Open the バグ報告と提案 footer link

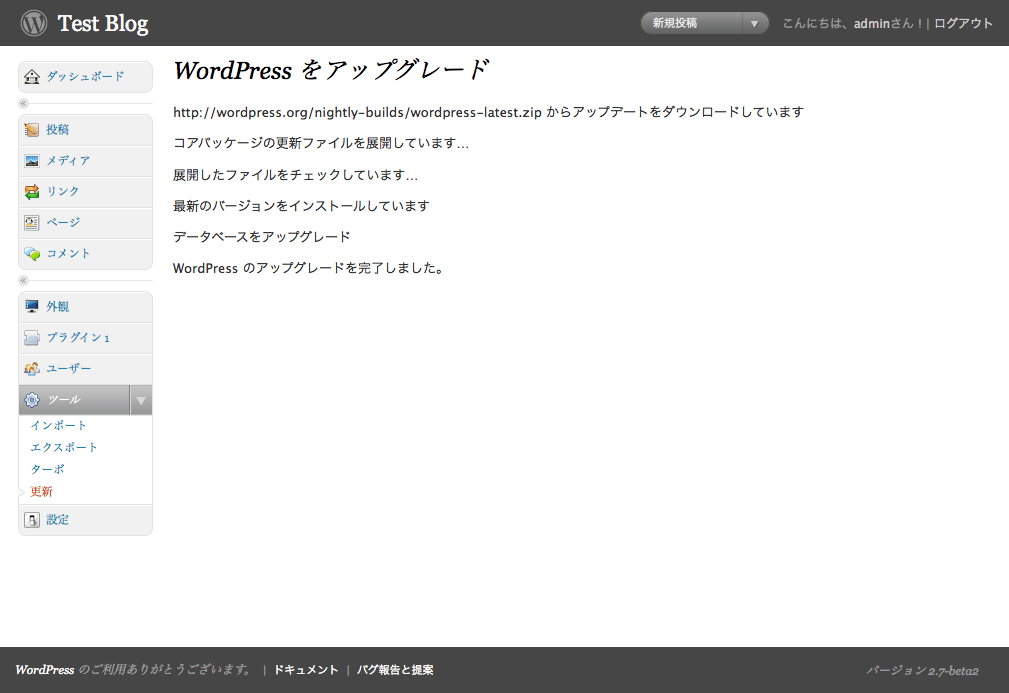pos(395,670)
